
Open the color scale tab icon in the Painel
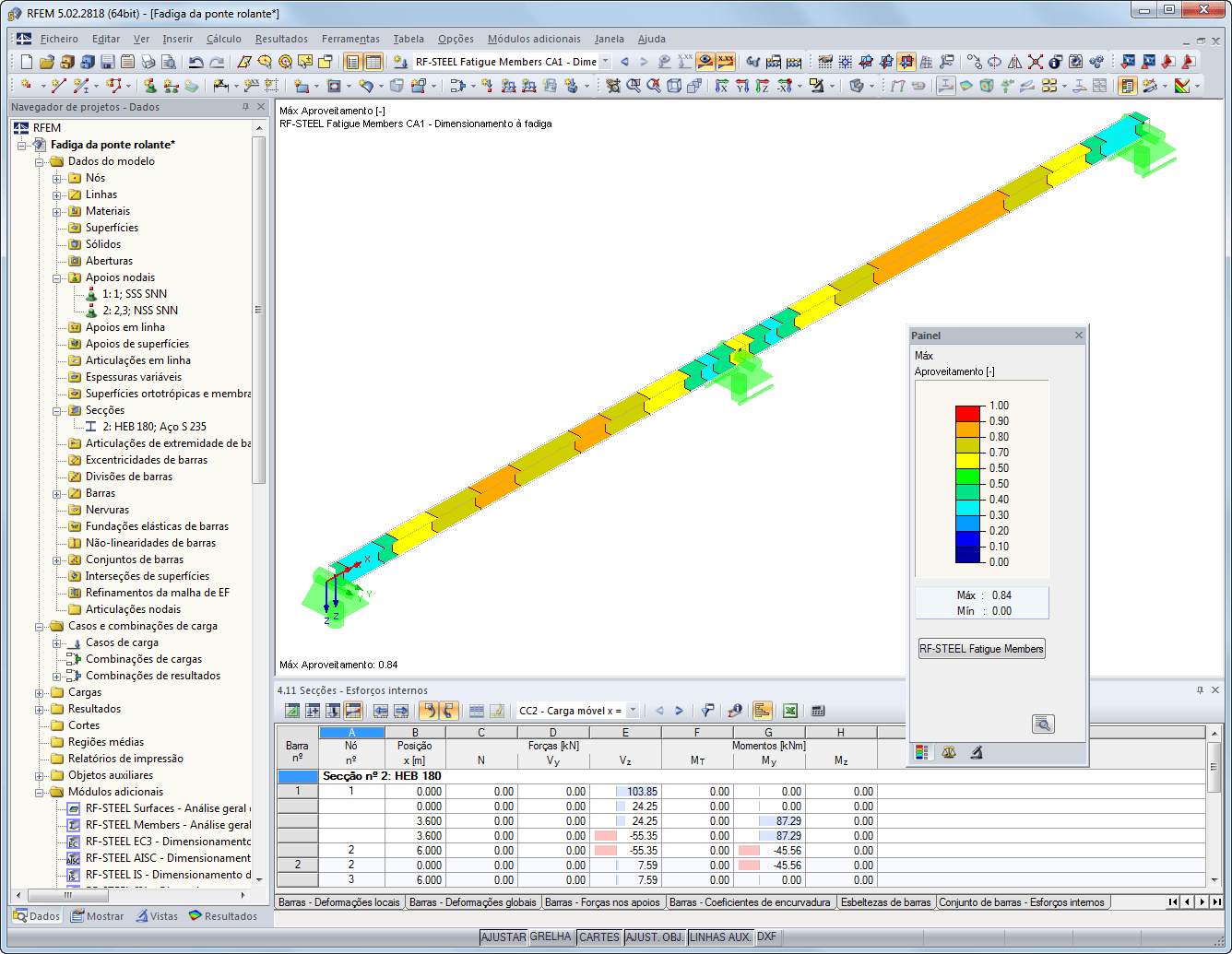click(922, 752)
